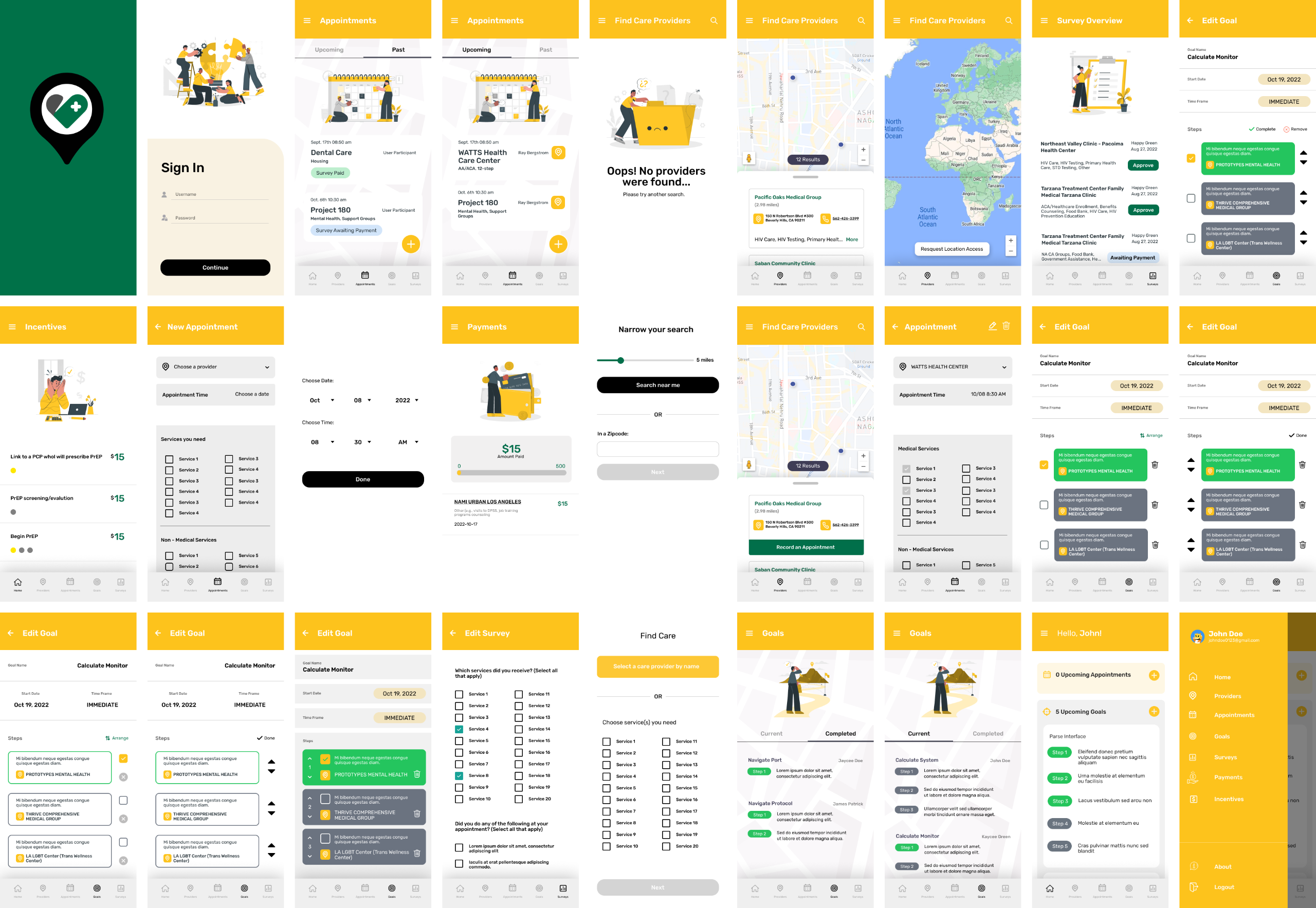Check the 'Lorem ipsum dolor sit amet' survey option
This screenshot has width=1316, height=908.
click(459, 848)
